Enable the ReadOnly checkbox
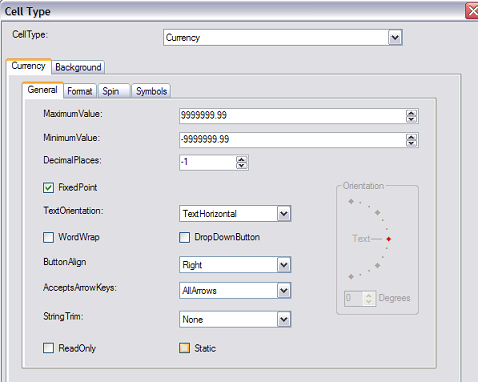Image resolution: width=478 pixels, height=382 pixels. click(x=48, y=348)
